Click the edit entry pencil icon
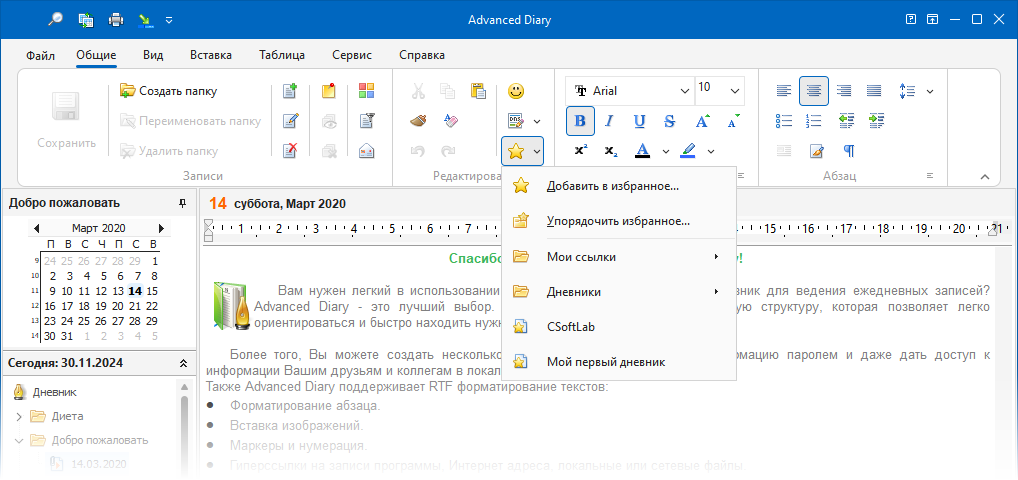The width and height of the screenshot is (1018, 480). point(290,121)
